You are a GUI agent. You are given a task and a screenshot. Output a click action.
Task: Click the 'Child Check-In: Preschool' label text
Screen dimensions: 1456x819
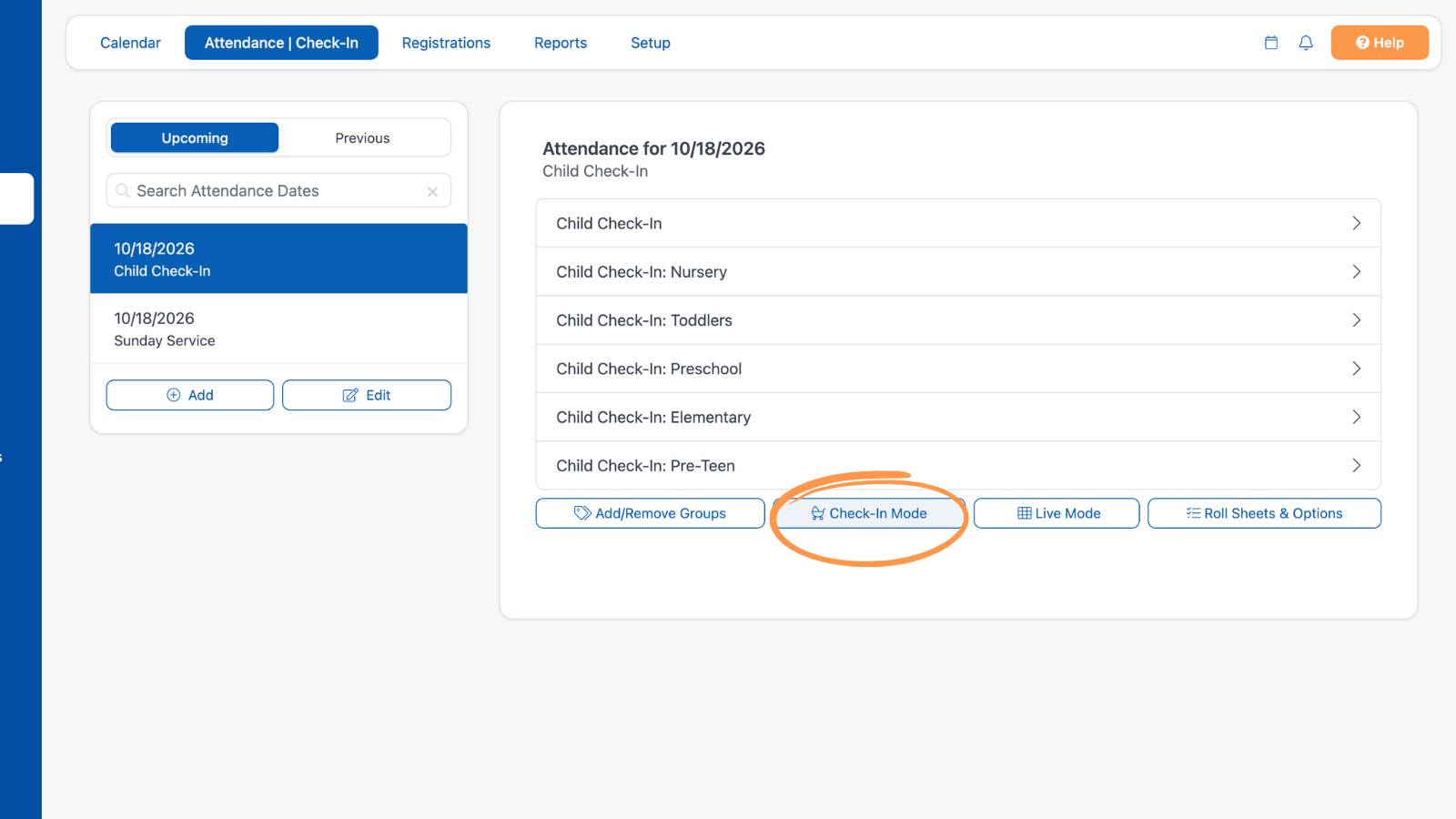649,369
